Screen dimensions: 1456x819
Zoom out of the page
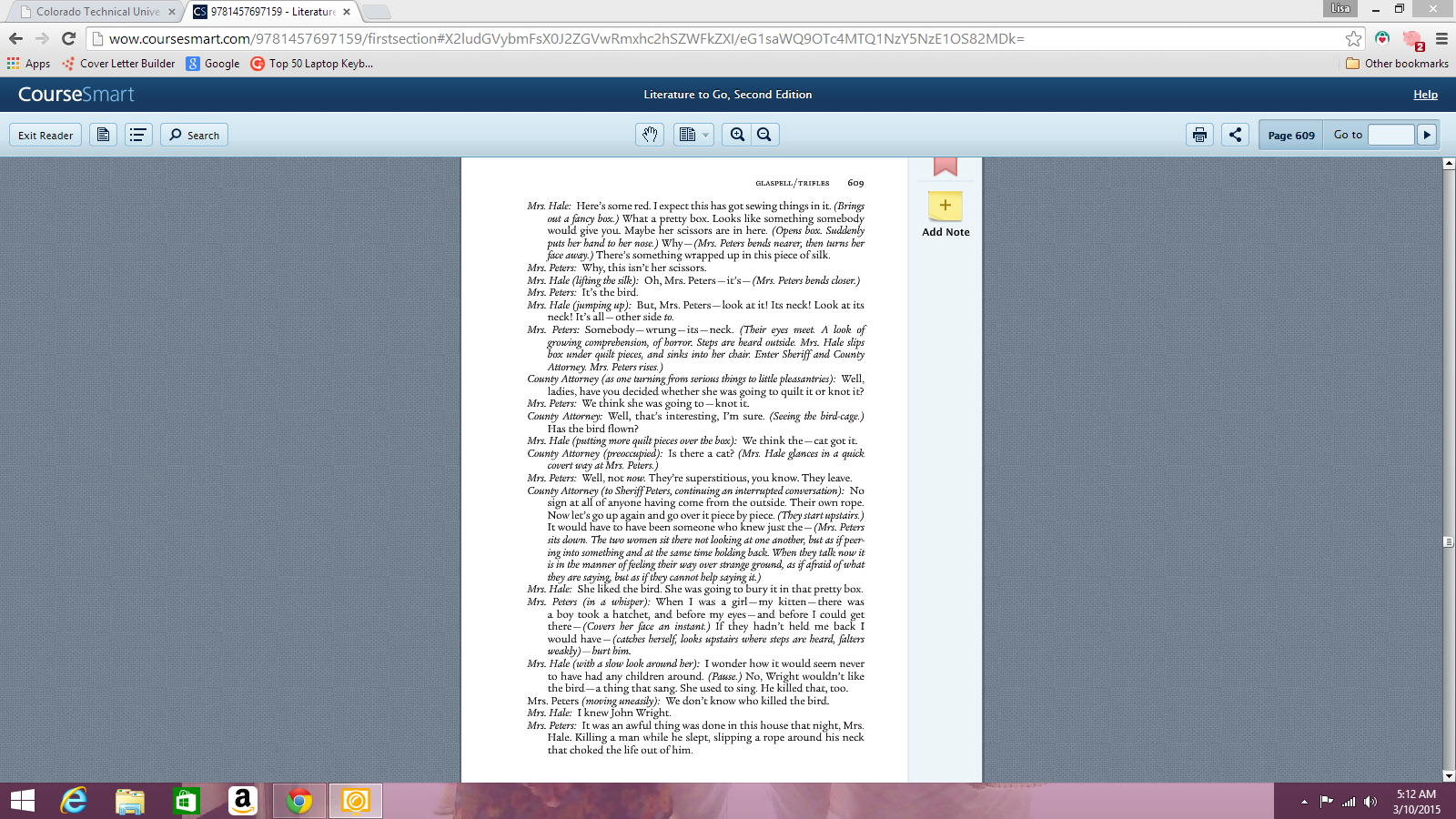tap(764, 135)
